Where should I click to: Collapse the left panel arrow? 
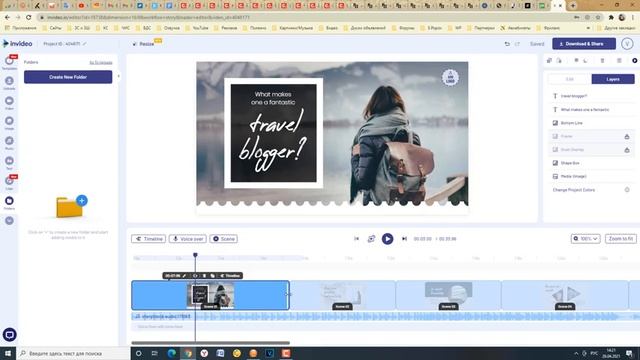119,76
